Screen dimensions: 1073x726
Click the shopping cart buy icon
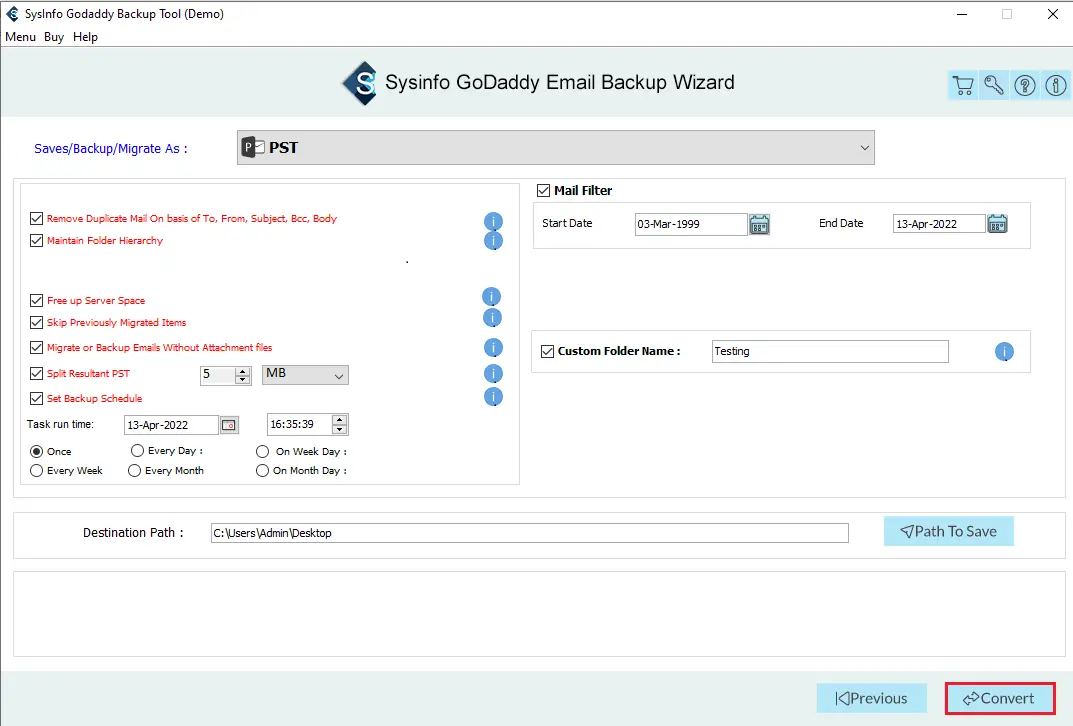click(963, 86)
